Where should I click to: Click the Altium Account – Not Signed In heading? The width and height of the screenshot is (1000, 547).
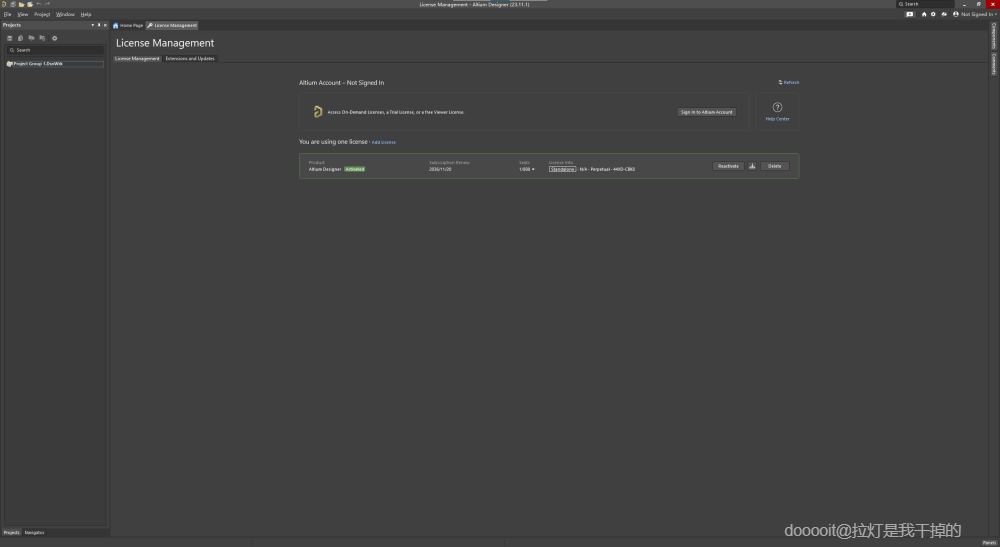point(341,83)
